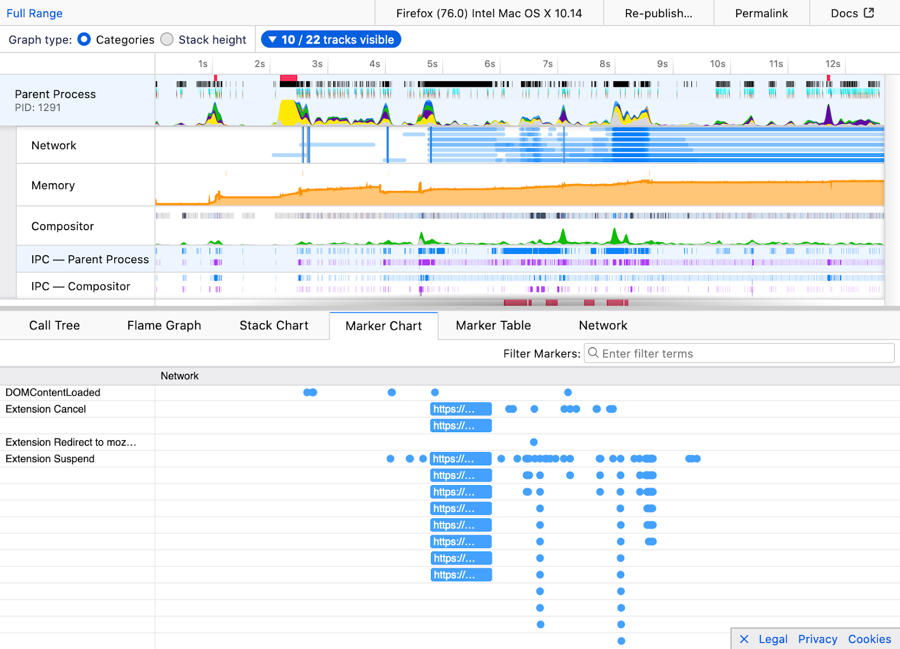
Task: Click the Full Range breadcrumb link
Action: [34, 13]
